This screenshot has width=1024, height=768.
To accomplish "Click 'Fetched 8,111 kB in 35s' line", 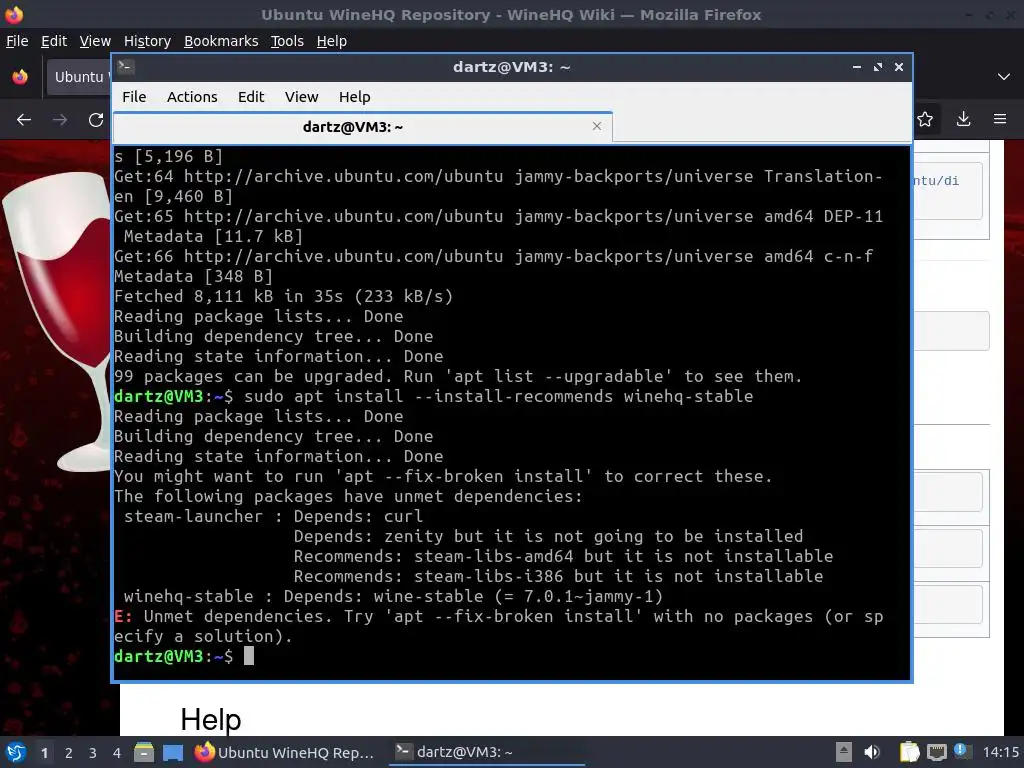I will pyautogui.click(x=283, y=296).
